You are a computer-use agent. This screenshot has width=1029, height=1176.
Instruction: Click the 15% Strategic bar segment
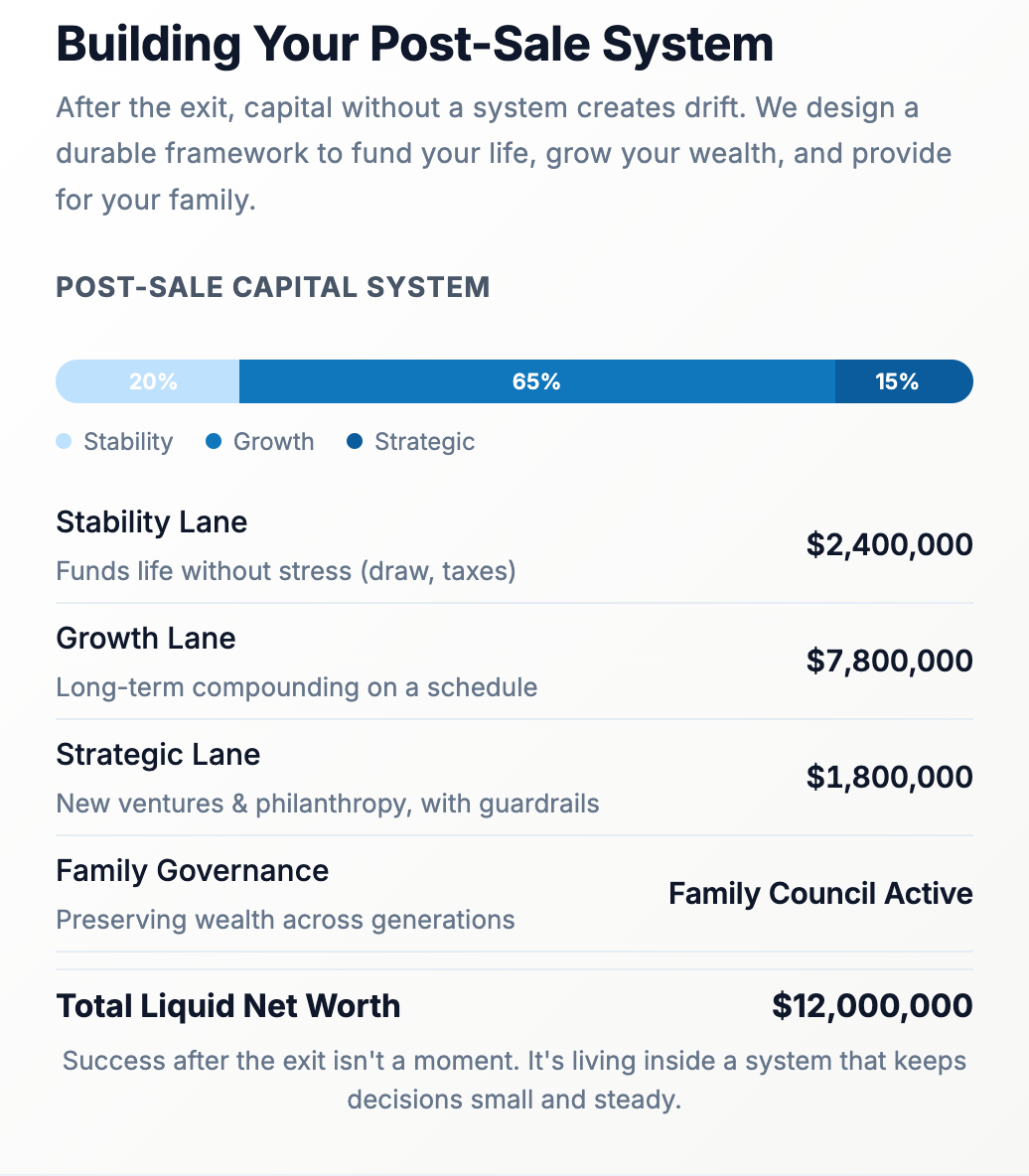tap(897, 381)
